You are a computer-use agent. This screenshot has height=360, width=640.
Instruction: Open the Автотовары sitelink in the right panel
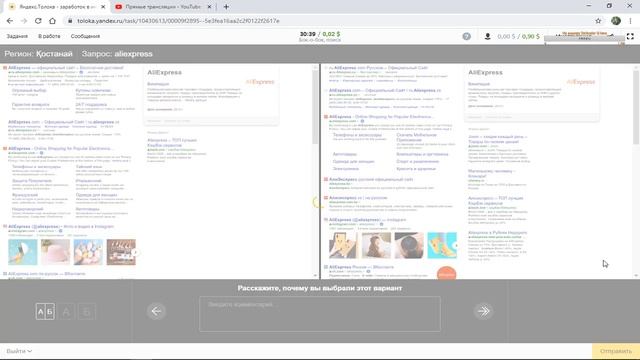[x=344, y=154]
